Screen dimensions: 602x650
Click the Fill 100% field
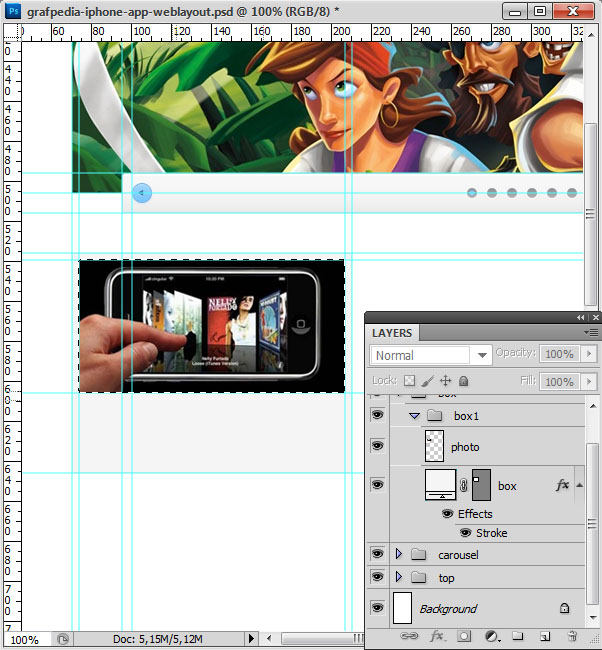coord(560,381)
